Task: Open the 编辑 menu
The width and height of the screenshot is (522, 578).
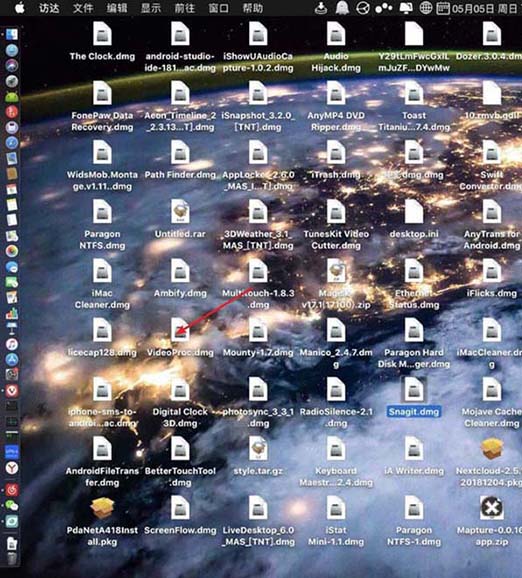Action: pos(117,8)
